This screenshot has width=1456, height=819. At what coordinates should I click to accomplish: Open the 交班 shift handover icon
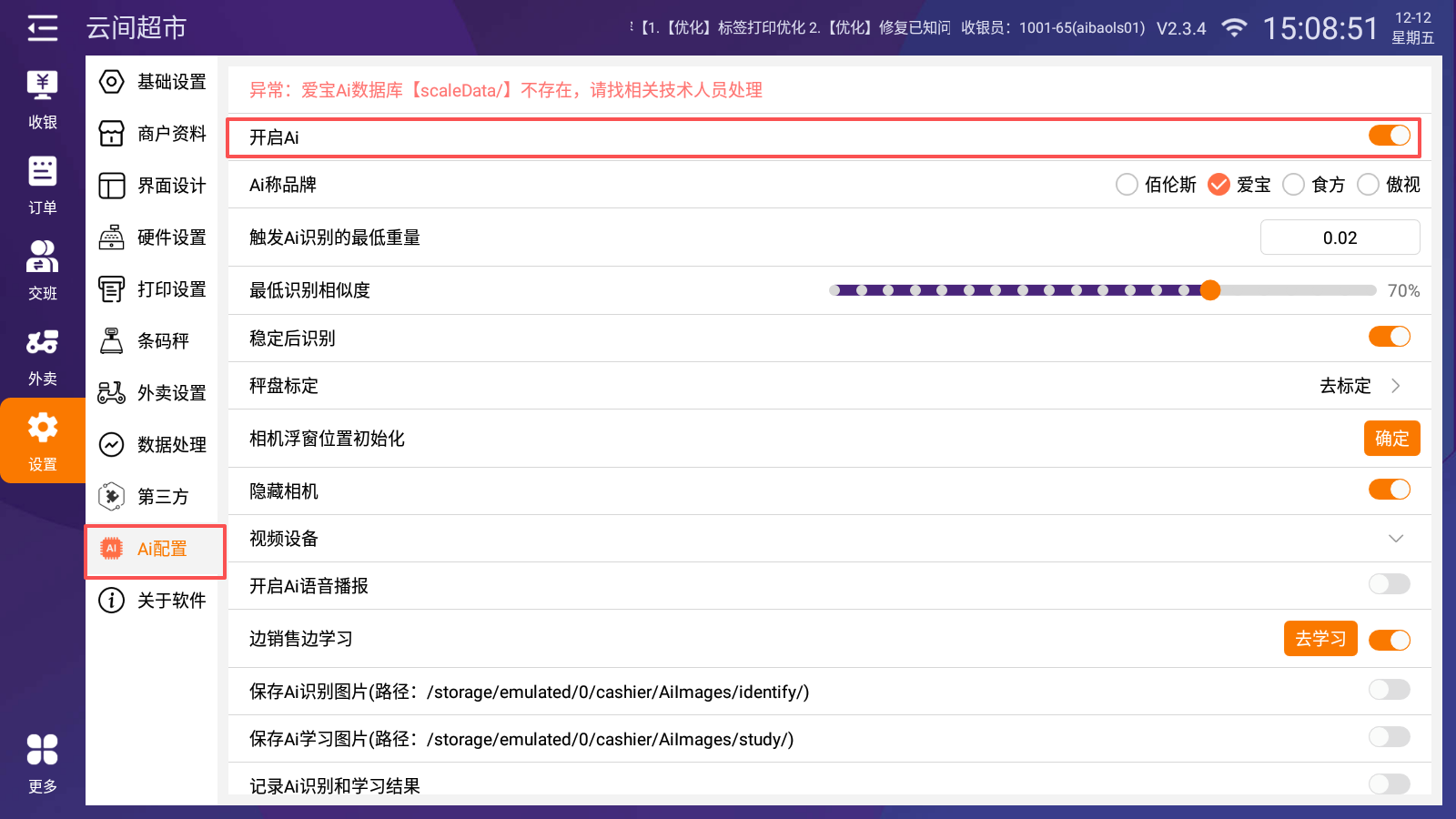tap(42, 258)
